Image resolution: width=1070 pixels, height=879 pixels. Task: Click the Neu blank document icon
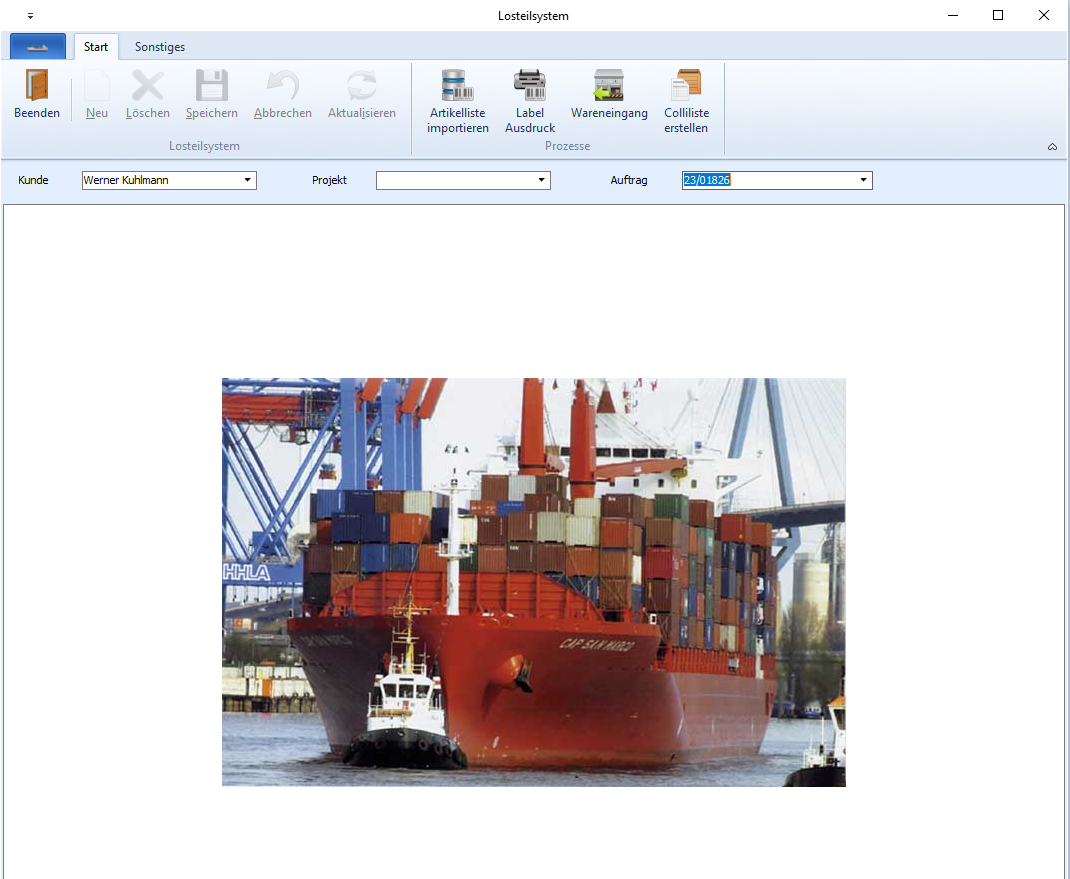[x=96, y=85]
